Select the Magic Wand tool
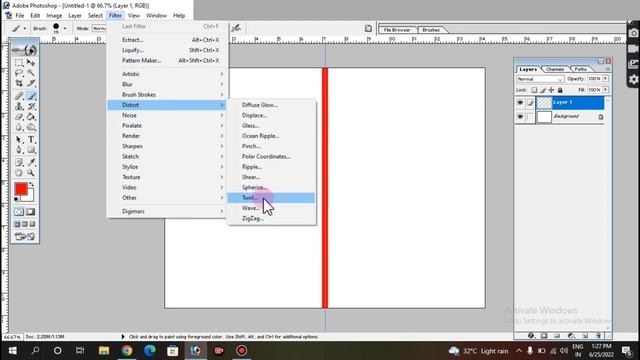This screenshot has width=640, height=360. (x=31, y=73)
